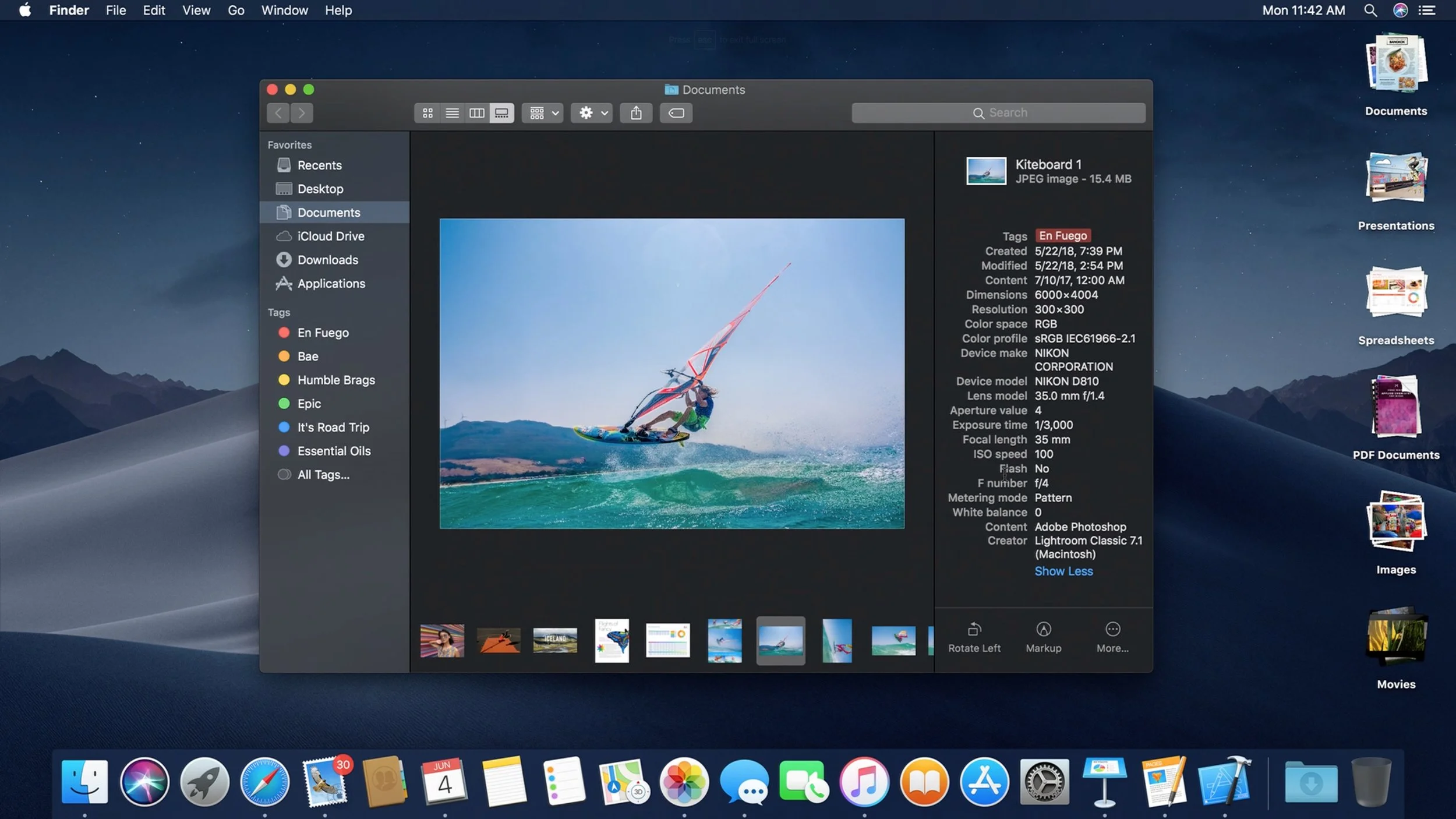Open the Action gear dropdown menu

tap(591, 113)
